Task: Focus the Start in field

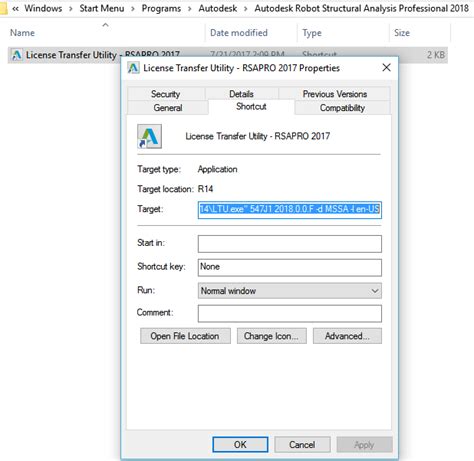Action: click(290, 244)
